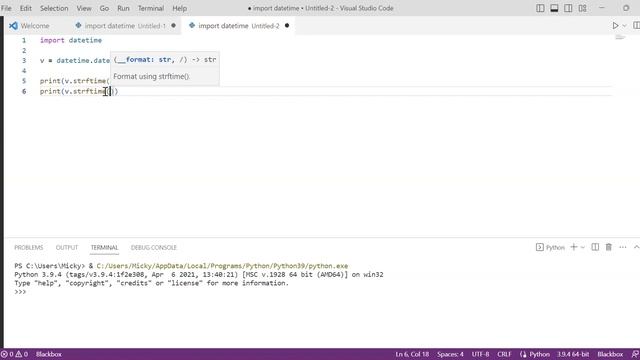Image resolution: width=640 pixels, height=360 pixels.
Task: Click print(v.strftime on line 5
Action: pyautogui.click(x=75, y=81)
